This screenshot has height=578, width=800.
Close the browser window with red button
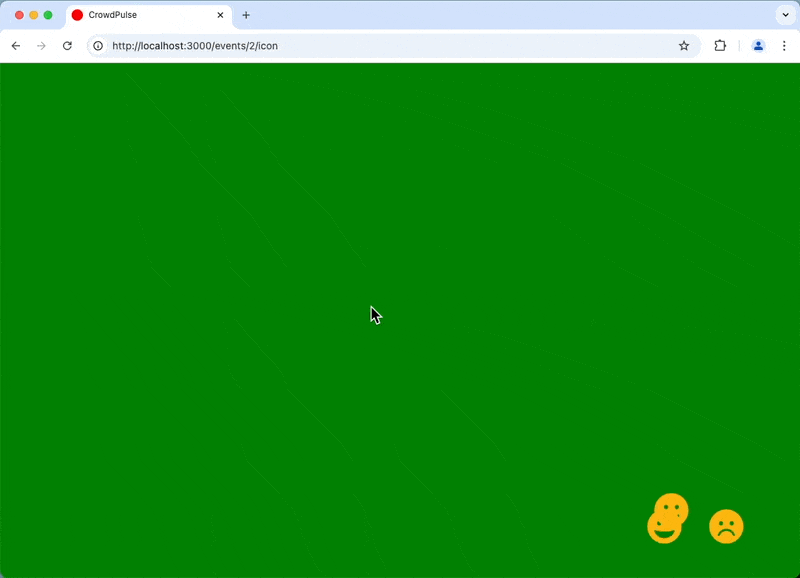click(x=19, y=15)
